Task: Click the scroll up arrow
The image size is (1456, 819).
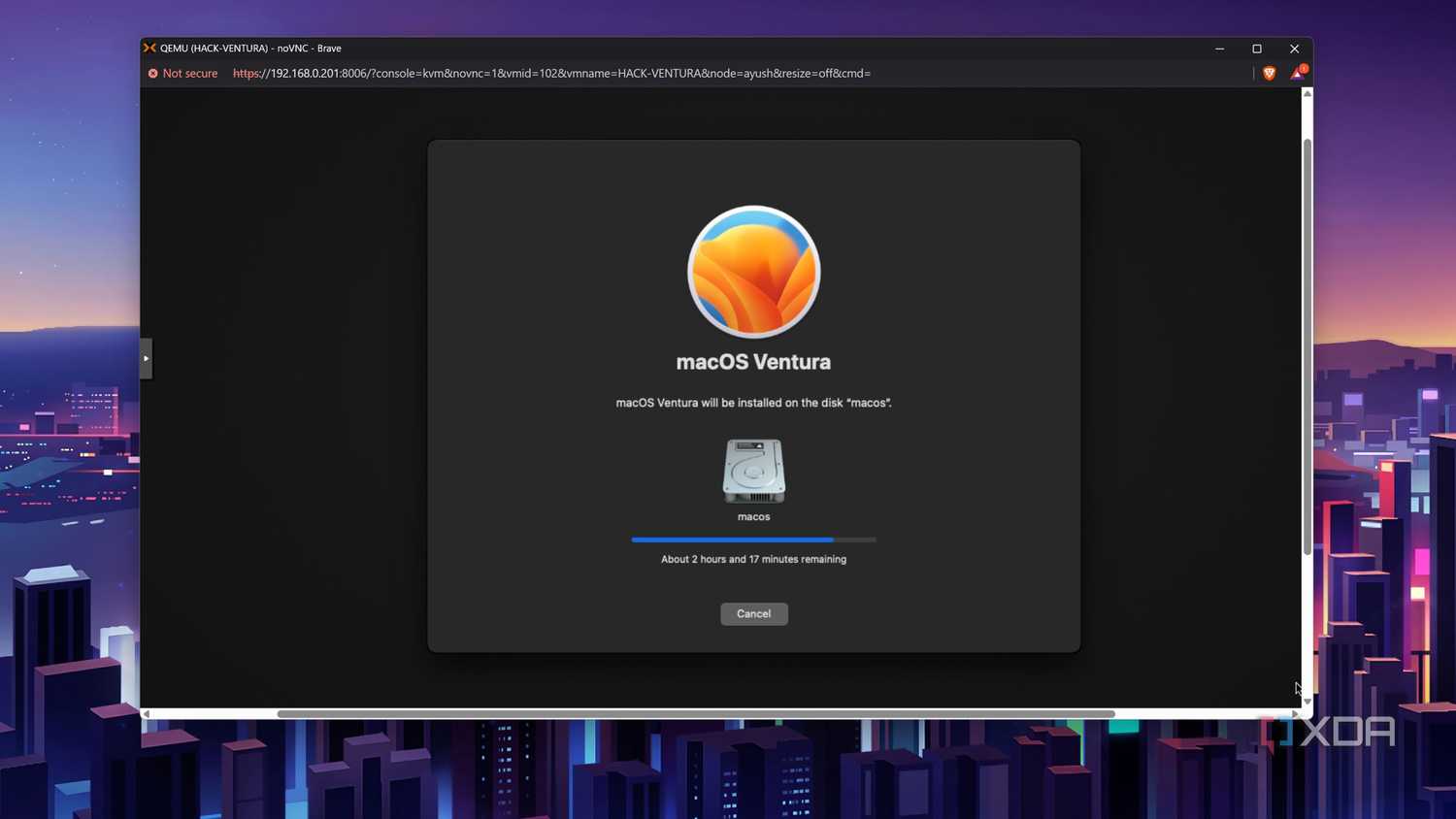Action: [1307, 94]
